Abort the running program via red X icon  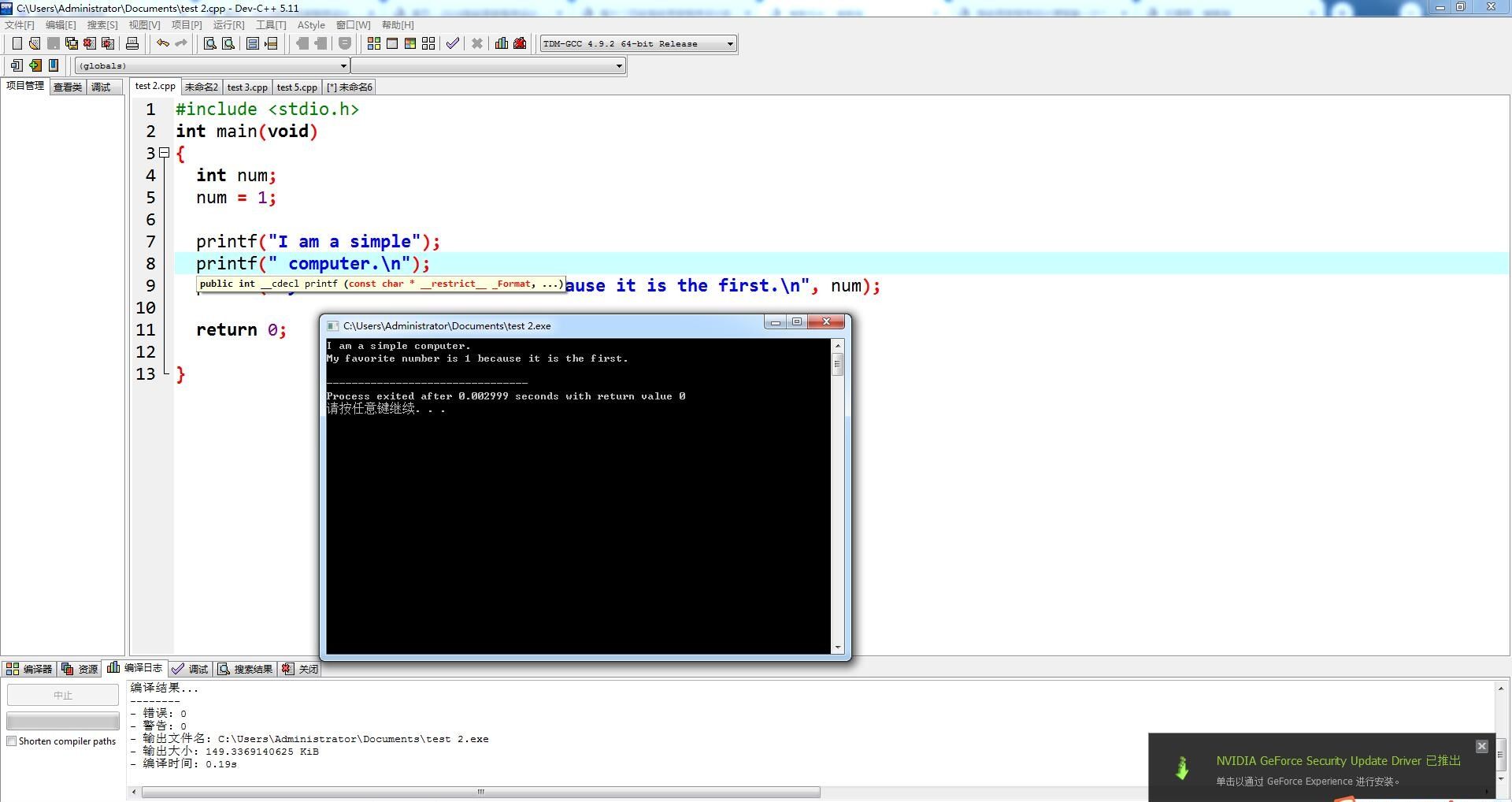477,43
